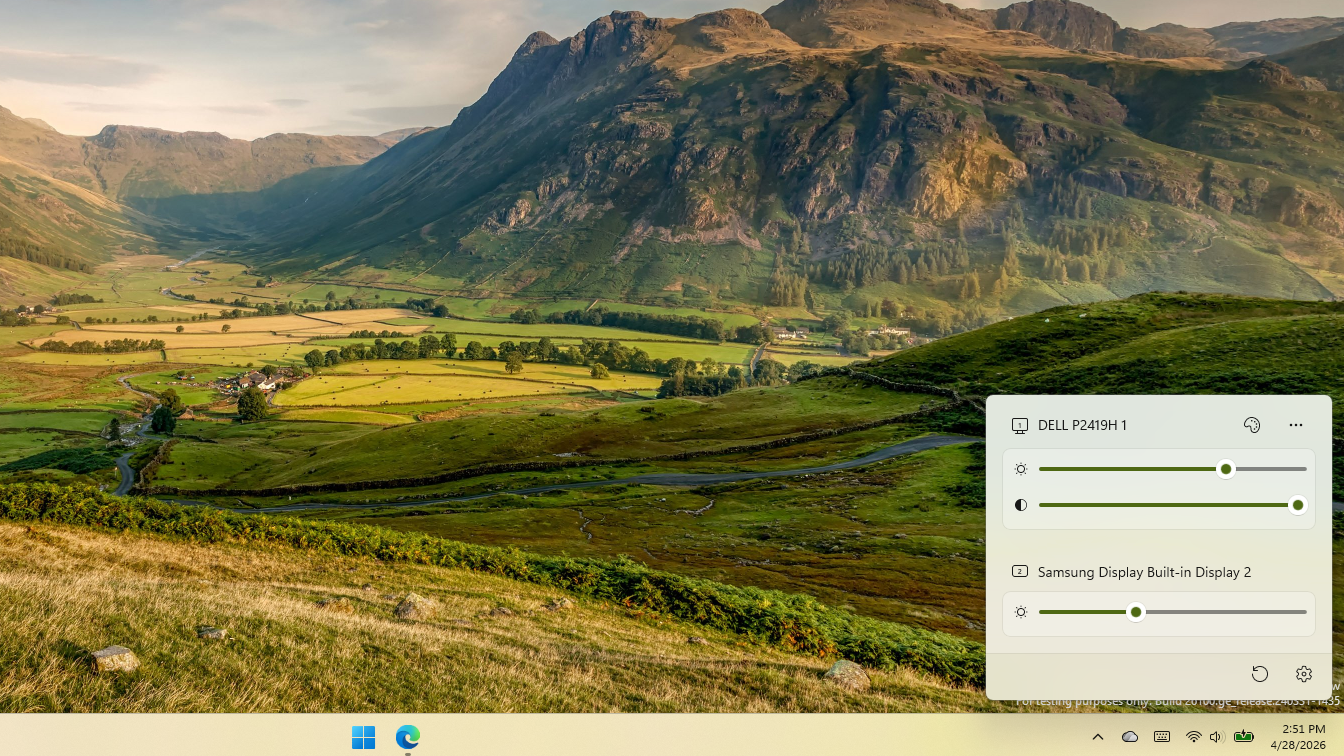Click the contrast slider knob

pyautogui.click(x=1297, y=505)
